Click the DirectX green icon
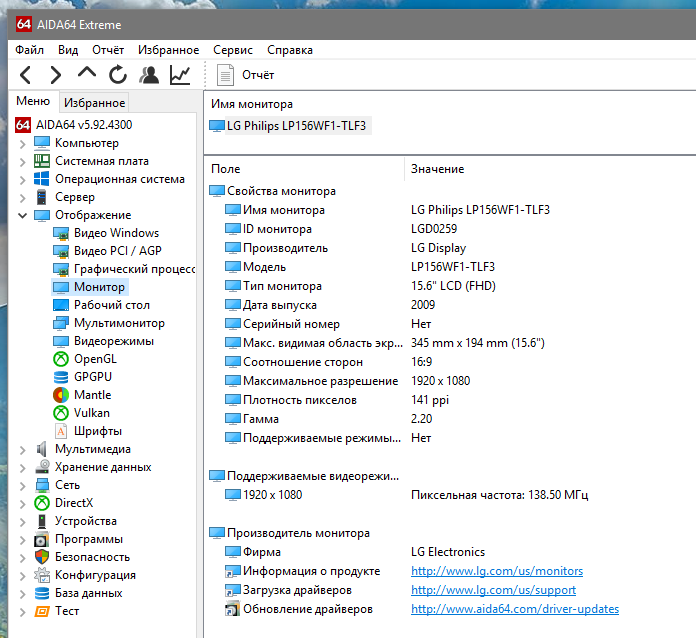Screen dimensions: 696x638 (42, 503)
